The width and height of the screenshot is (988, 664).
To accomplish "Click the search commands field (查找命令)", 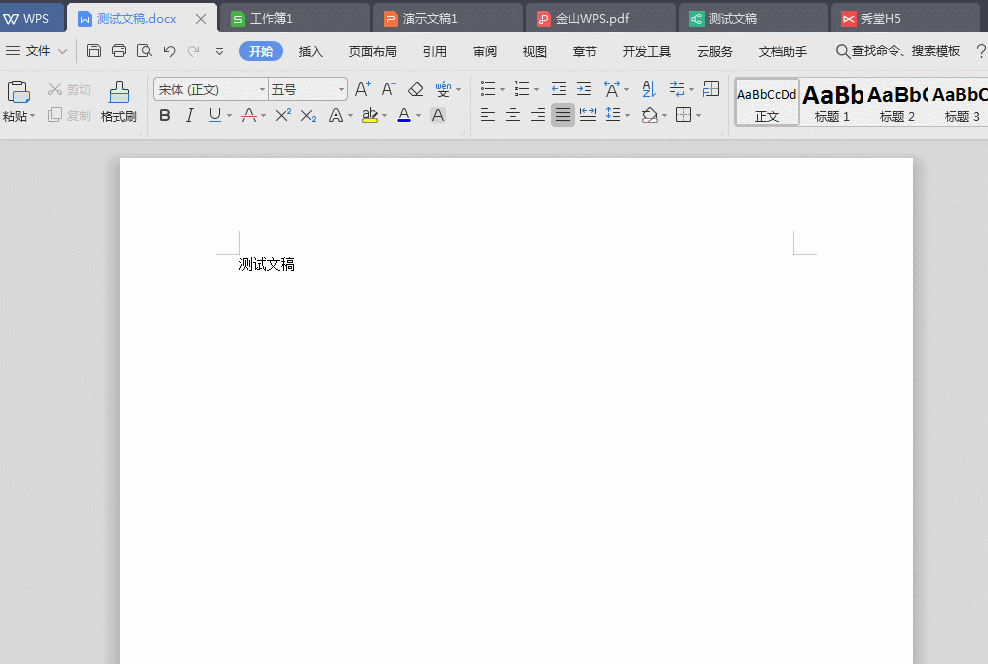I will 898,51.
